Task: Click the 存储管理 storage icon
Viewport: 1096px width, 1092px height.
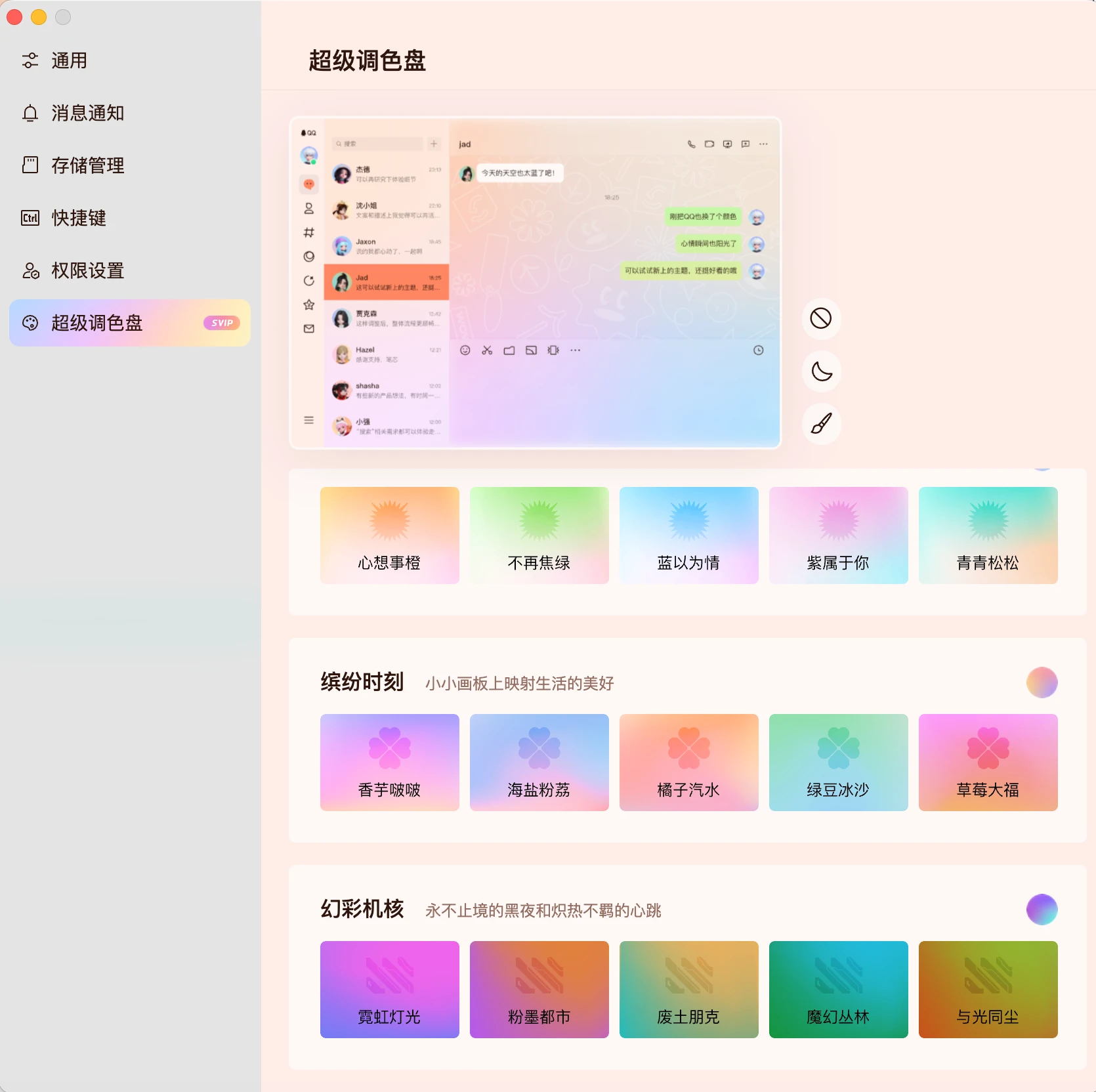Action: [30, 165]
